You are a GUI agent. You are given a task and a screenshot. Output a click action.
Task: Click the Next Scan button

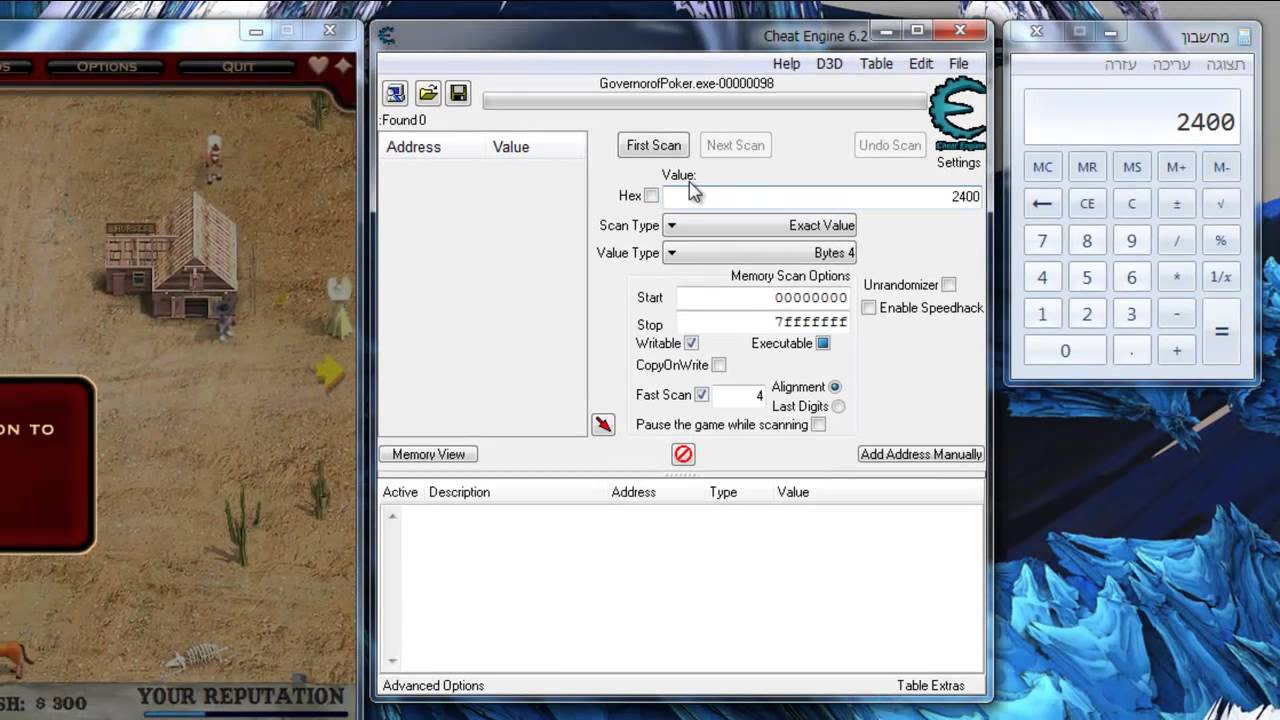click(735, 145)
